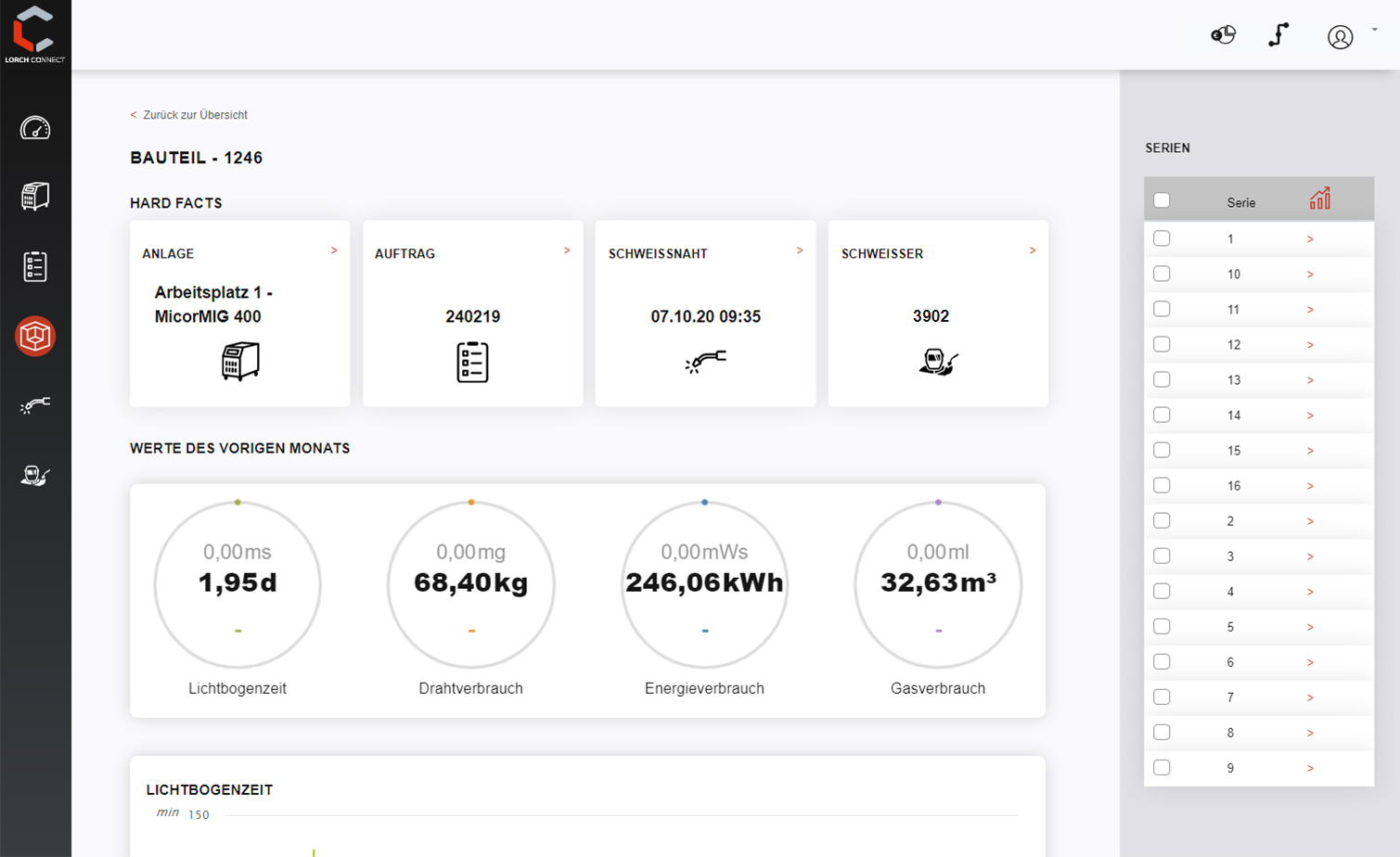This screenshot has width=1400, height=857.
Task: Open the welder helmet icon in sidebar
Action: point(35,476)
